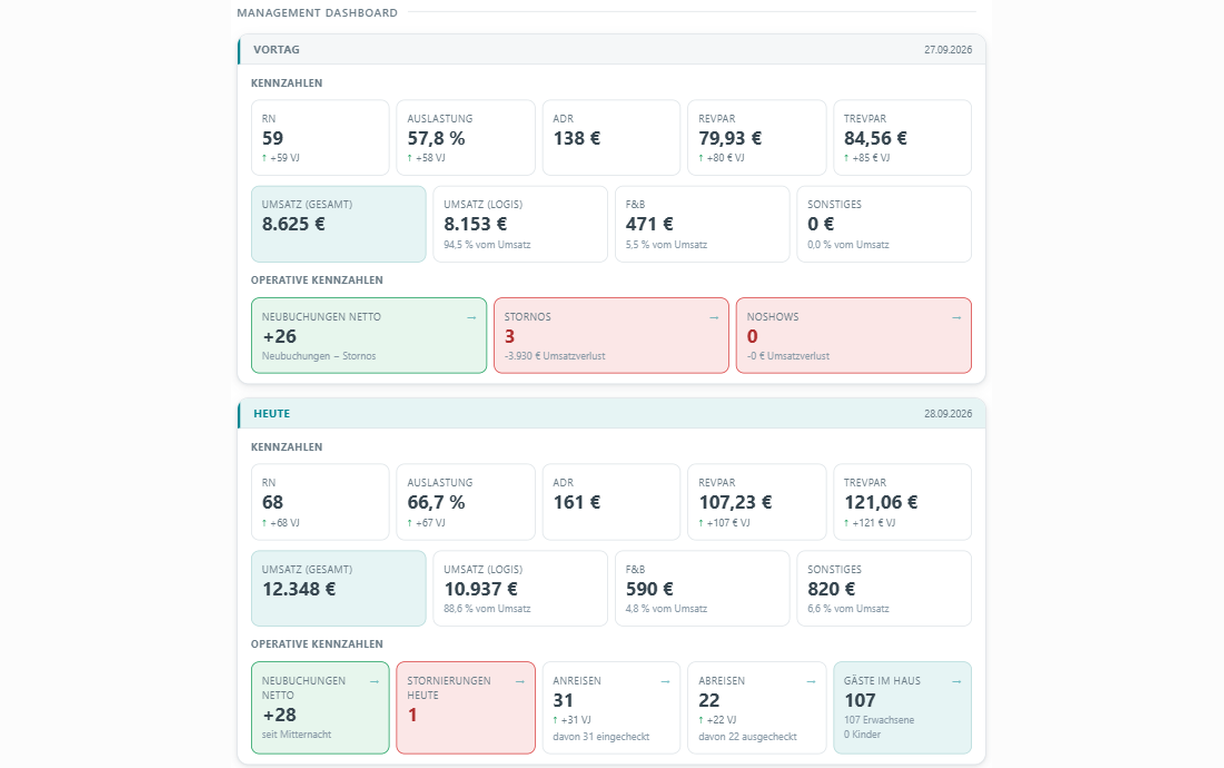Click the '+80 € VJ' comparison text
The width and height of the screenshot is (1224, 768).
[725, 158]
